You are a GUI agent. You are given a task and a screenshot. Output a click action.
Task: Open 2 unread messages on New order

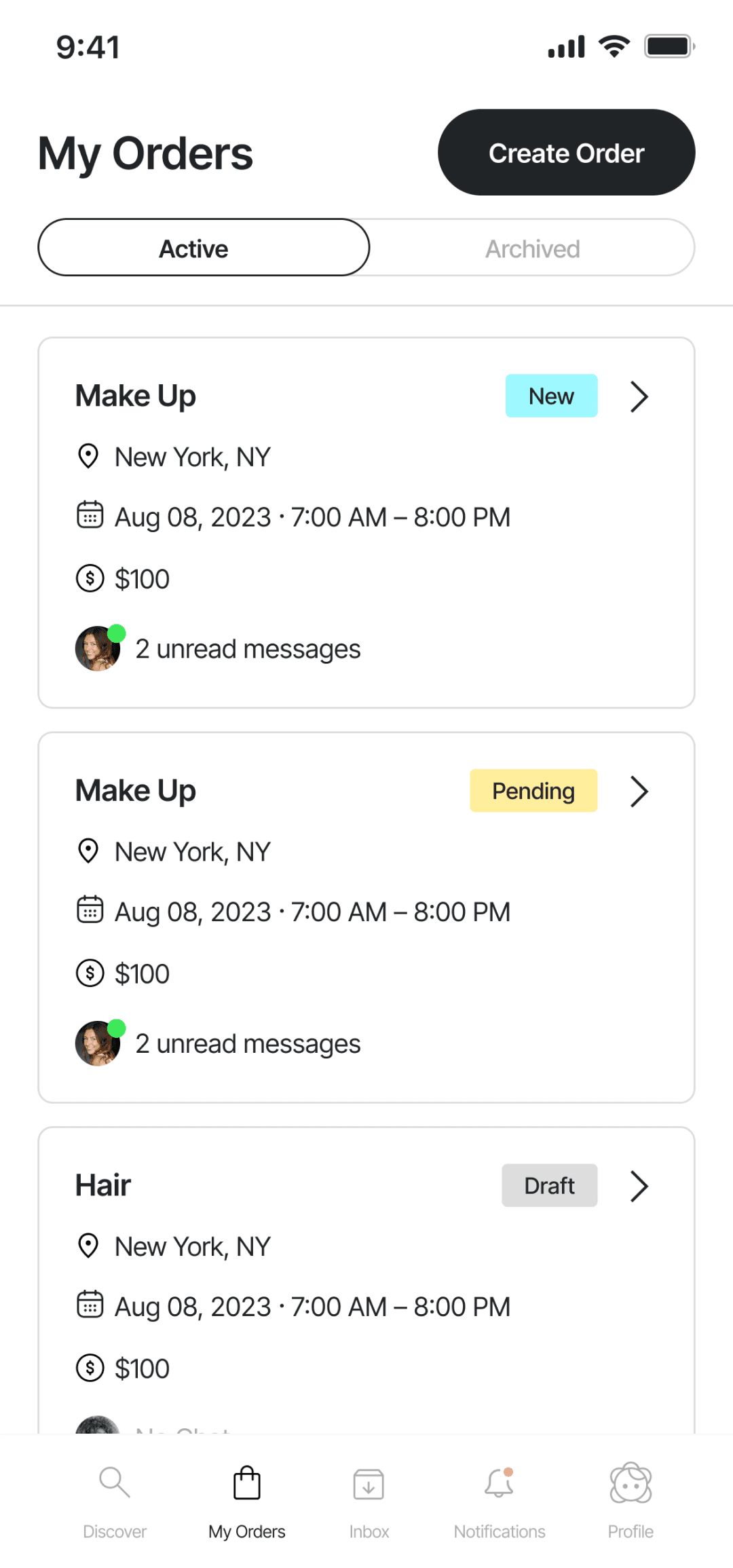(248, 649)
